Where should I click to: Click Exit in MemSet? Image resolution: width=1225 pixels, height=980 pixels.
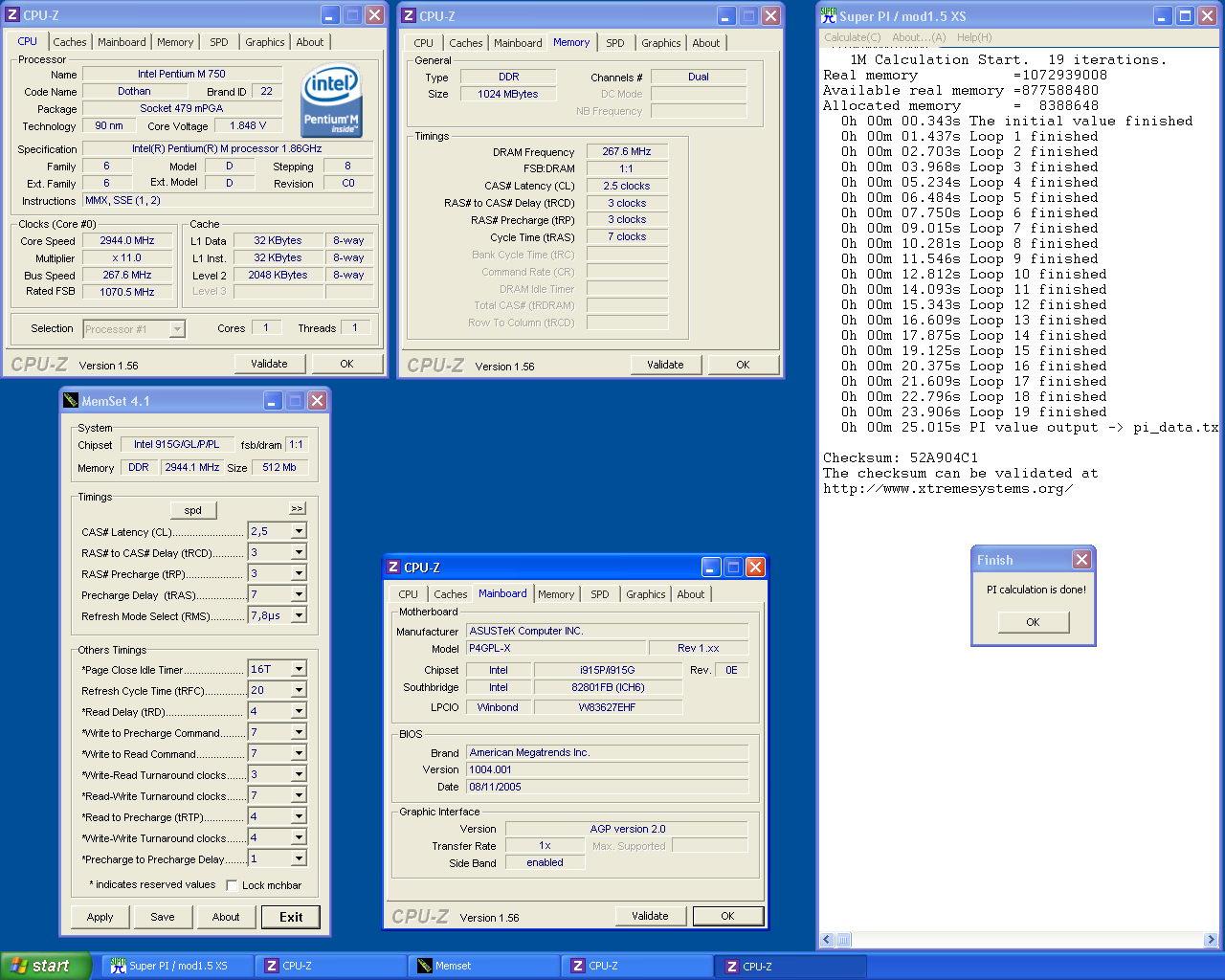pyautogui.click(x=291, y=917)
